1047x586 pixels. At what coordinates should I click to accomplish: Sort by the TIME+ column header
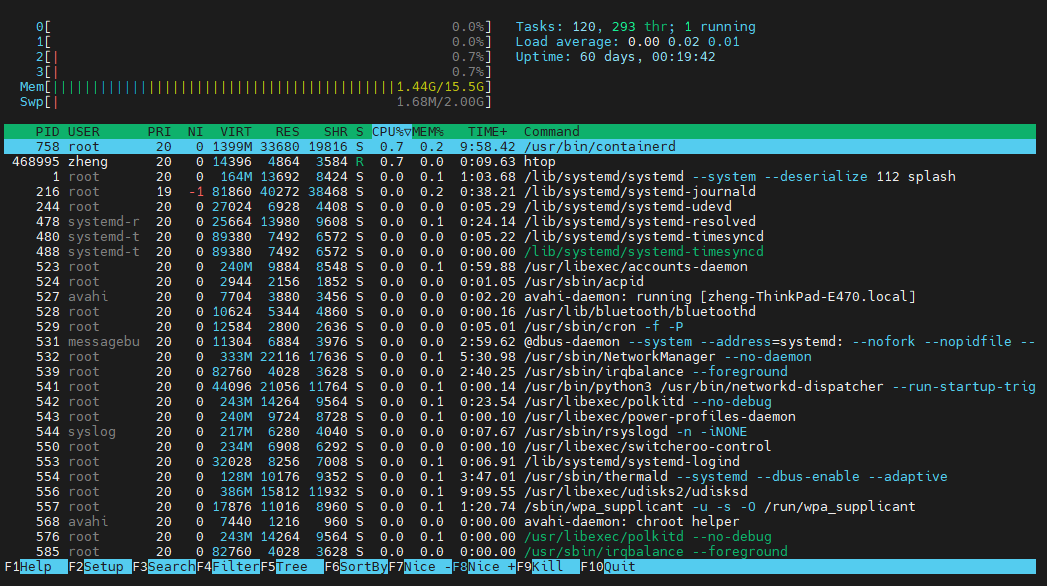tap(487, 131)
